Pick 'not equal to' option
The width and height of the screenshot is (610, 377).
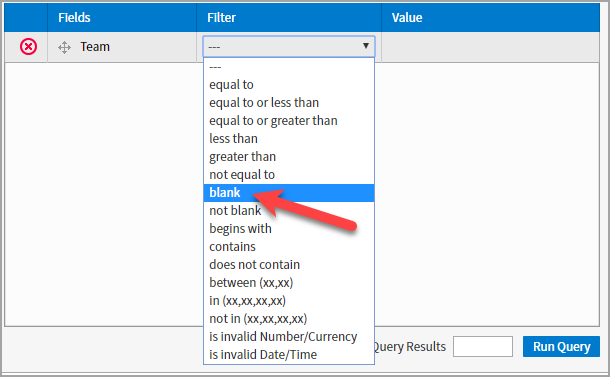coord(289,175)
